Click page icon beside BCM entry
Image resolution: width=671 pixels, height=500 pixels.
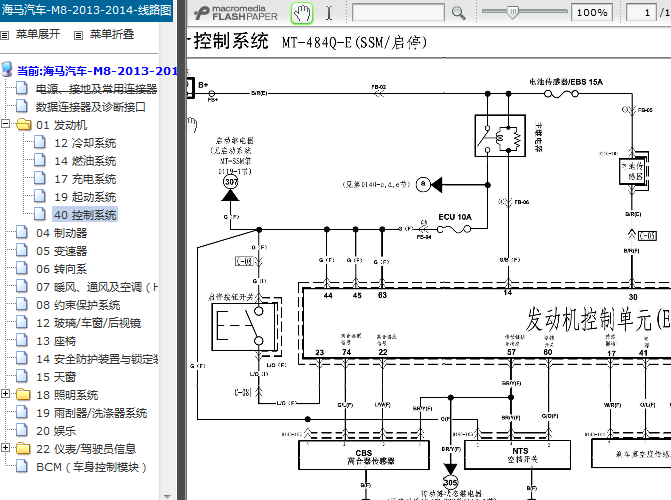22,465
